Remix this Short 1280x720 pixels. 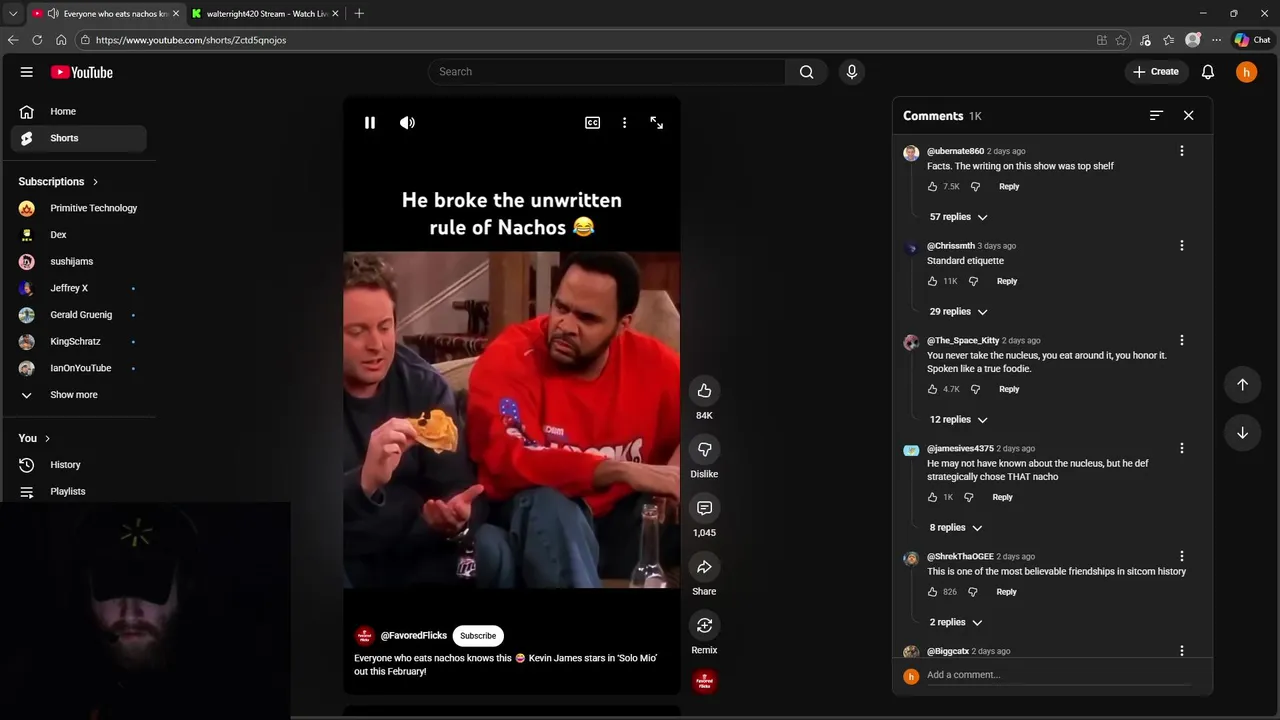(x=704, y=626)
